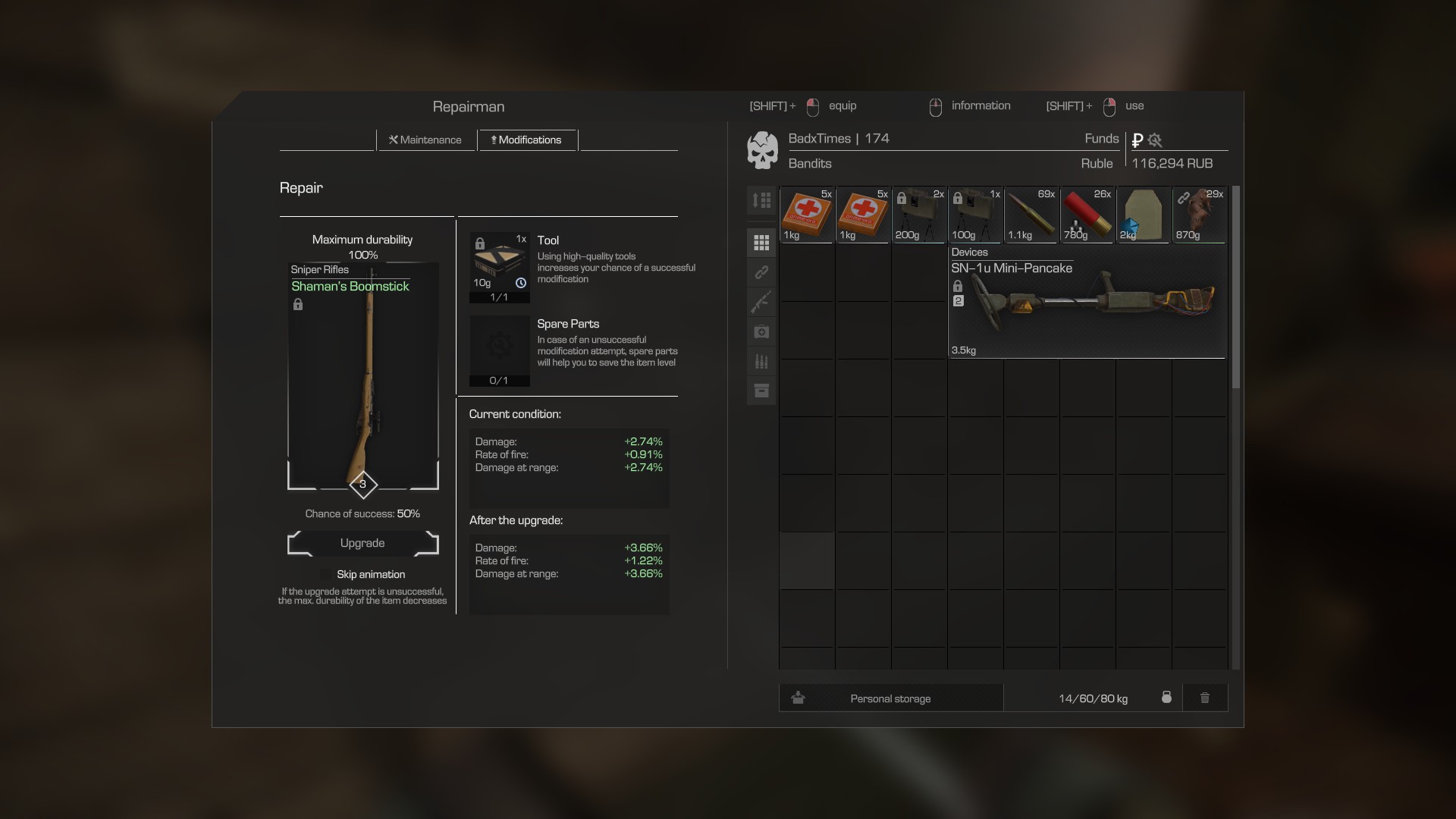Click the trash bin icon
Screen dimensions: 1456x819
1205,698
